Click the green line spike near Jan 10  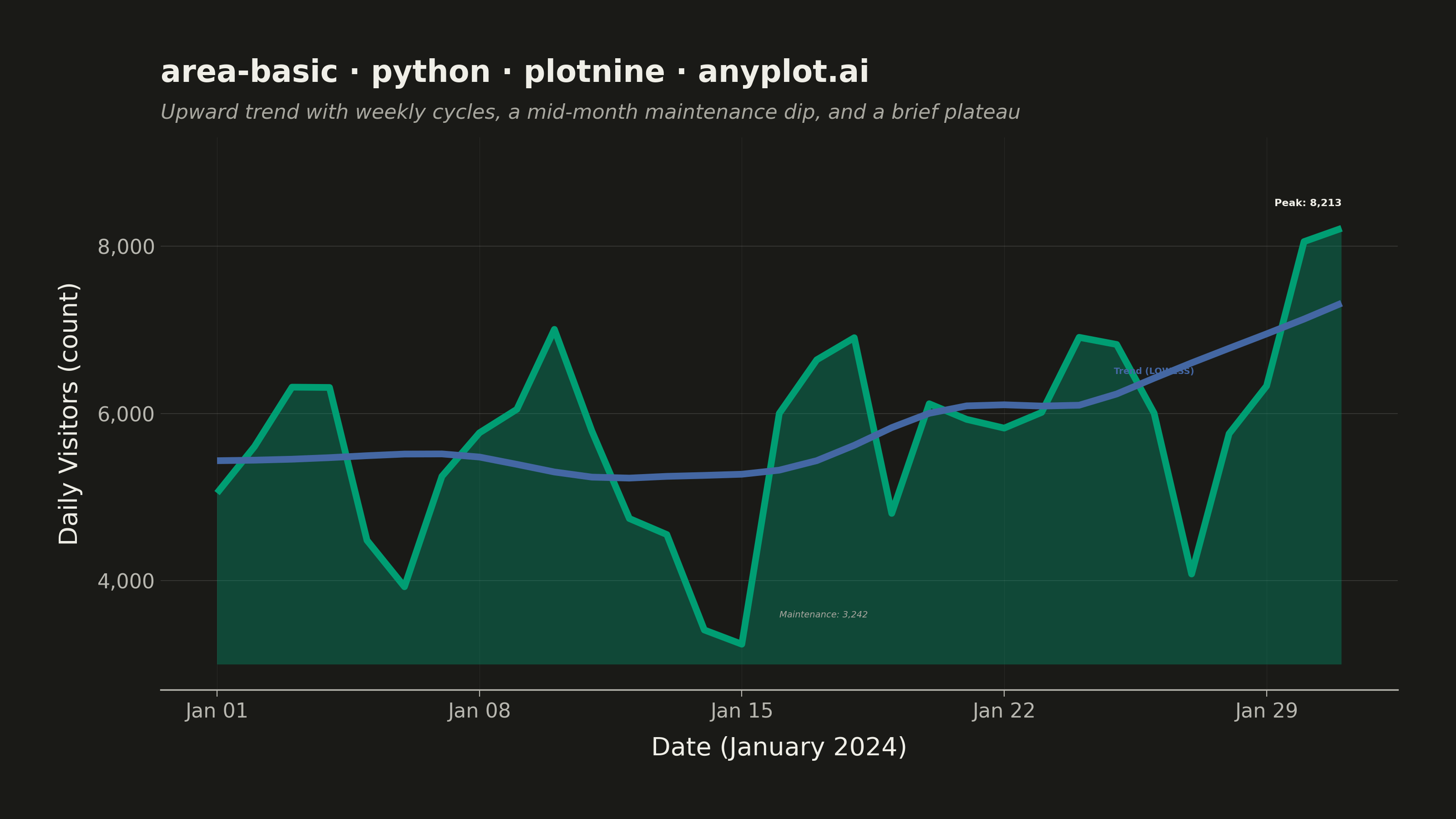pyautogui.click(x=555, y=329)
